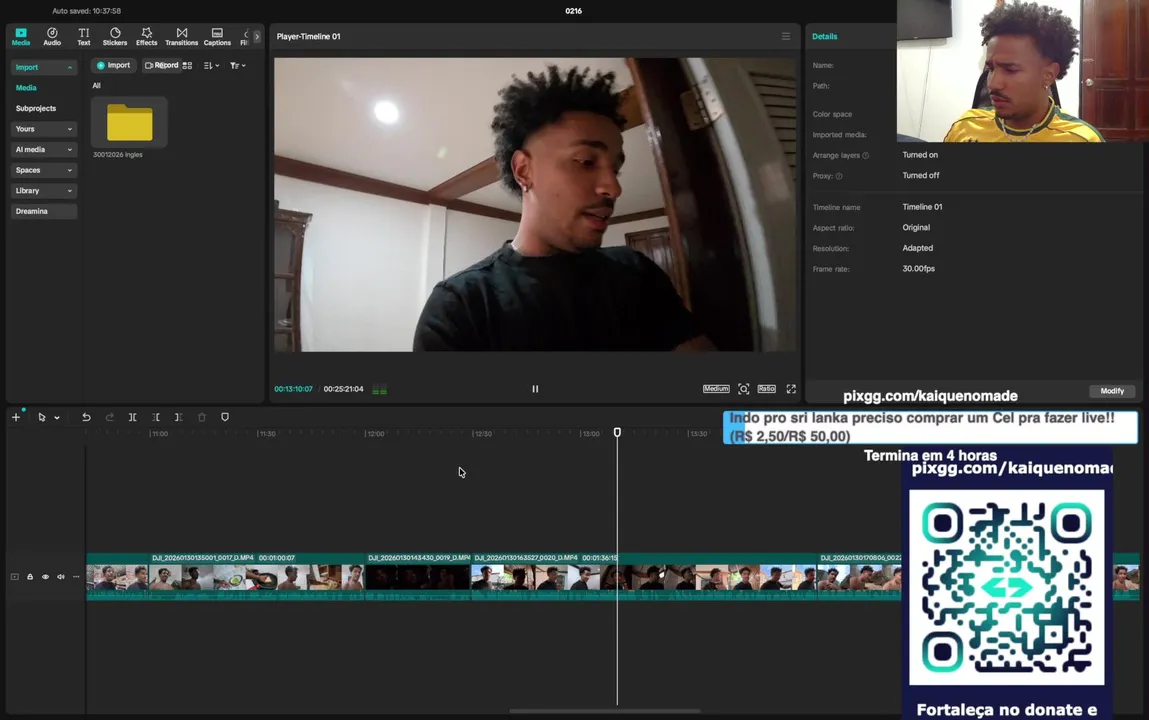
Task: Click the Arrange layers info icon
Action: (x=865, y=155)
